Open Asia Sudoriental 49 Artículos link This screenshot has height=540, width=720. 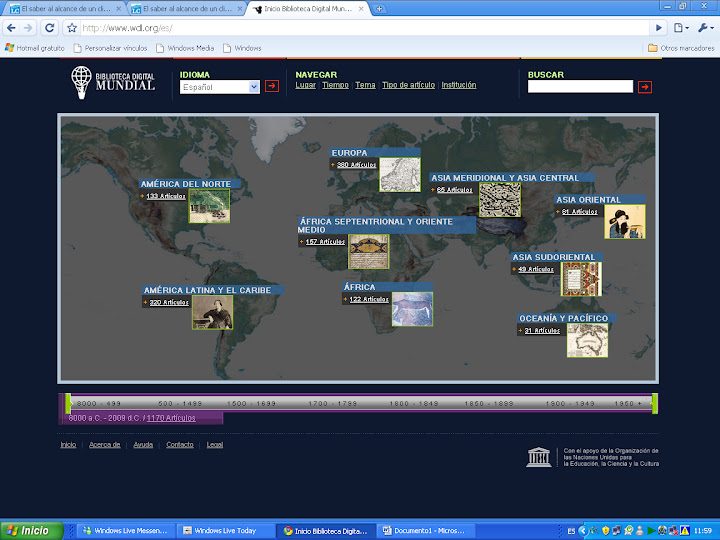[x=536, y=270]
